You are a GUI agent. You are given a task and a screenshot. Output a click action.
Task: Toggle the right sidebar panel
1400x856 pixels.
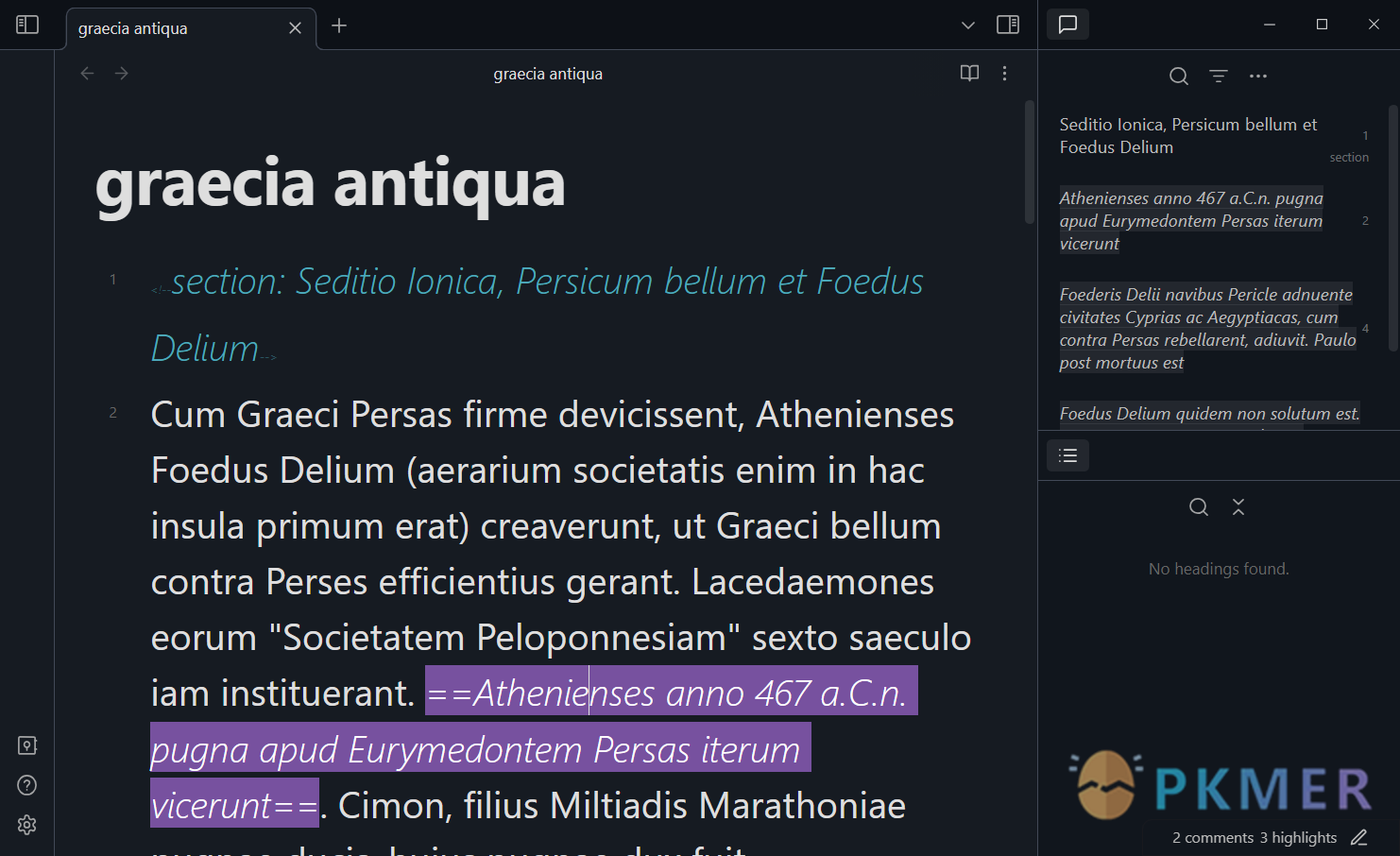[1008, 25]
